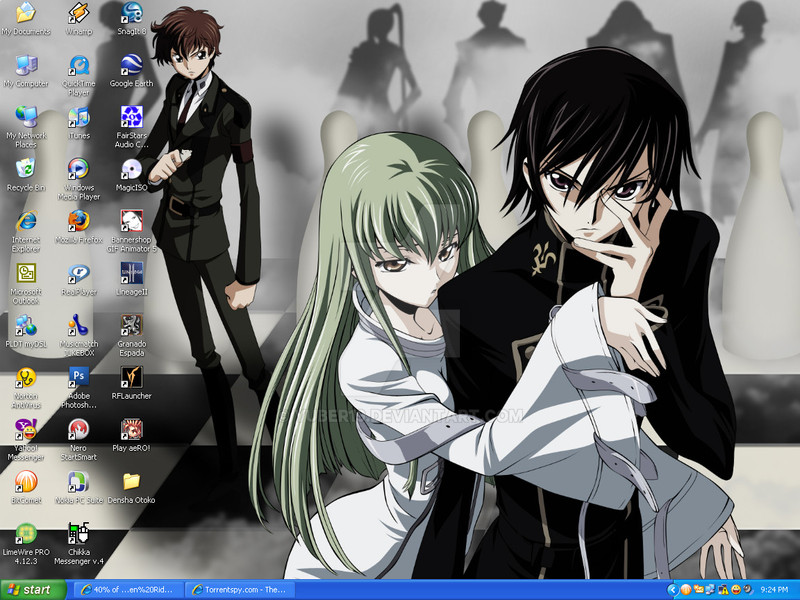
Task: Select the RFLauncher shortcut
Action: (x=132, y=384)
